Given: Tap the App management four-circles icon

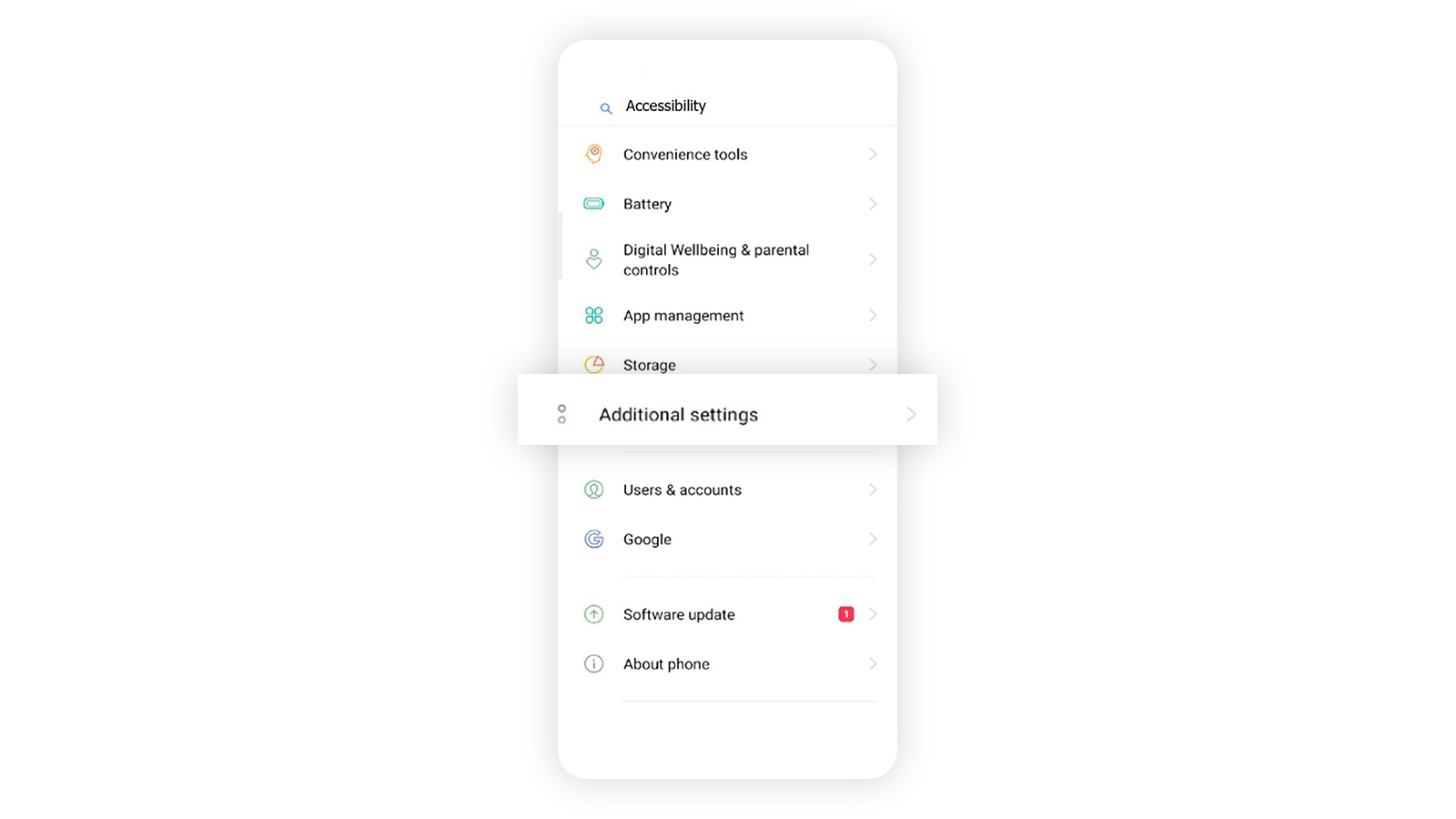Looking at the screenshot, I should click(593, 316).
